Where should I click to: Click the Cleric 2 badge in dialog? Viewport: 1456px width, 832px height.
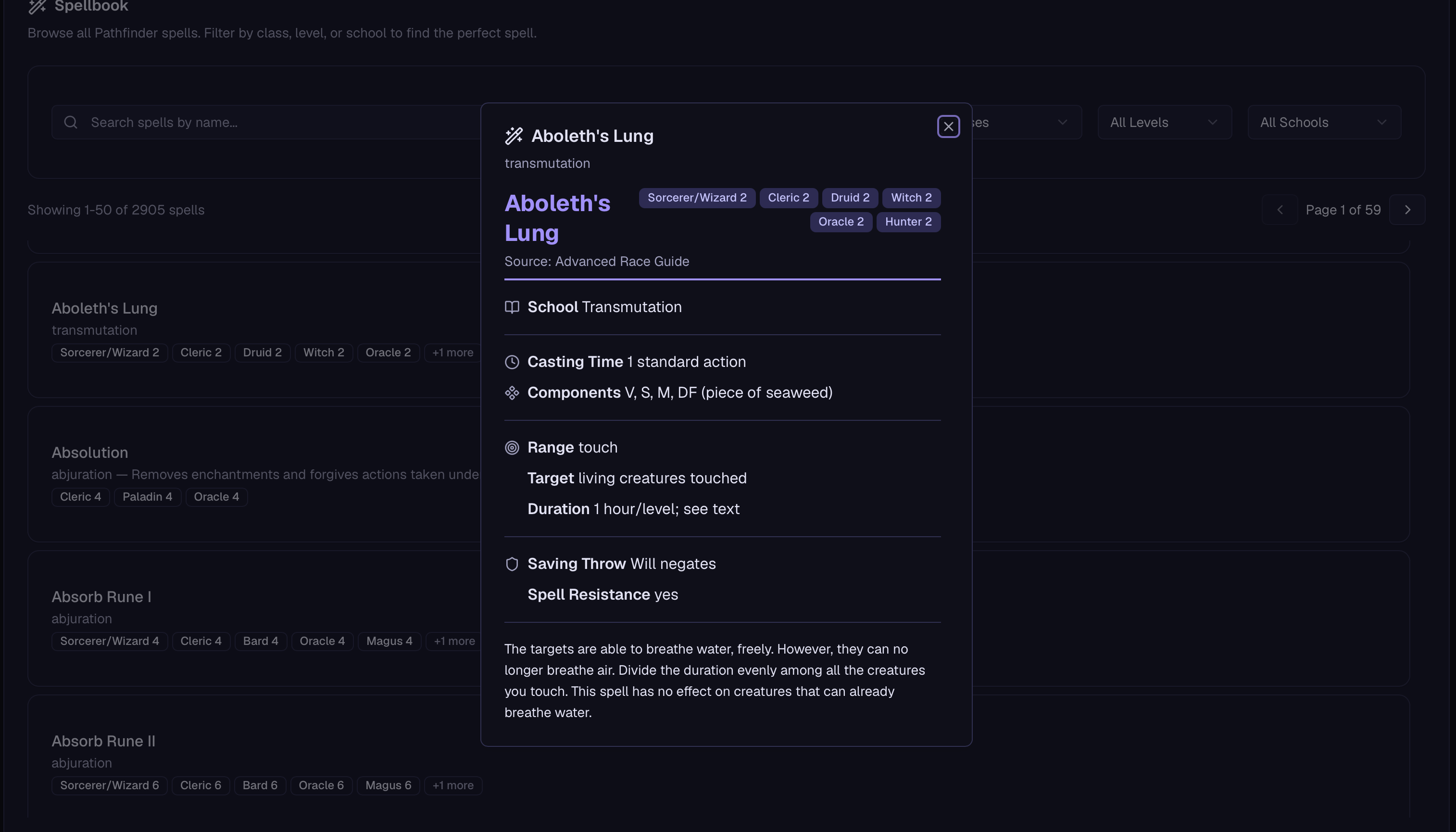[788, 198]
